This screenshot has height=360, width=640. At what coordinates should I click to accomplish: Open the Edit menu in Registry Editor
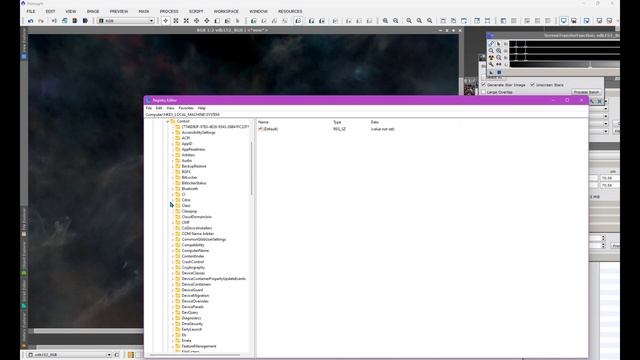(x=159, y=108)
